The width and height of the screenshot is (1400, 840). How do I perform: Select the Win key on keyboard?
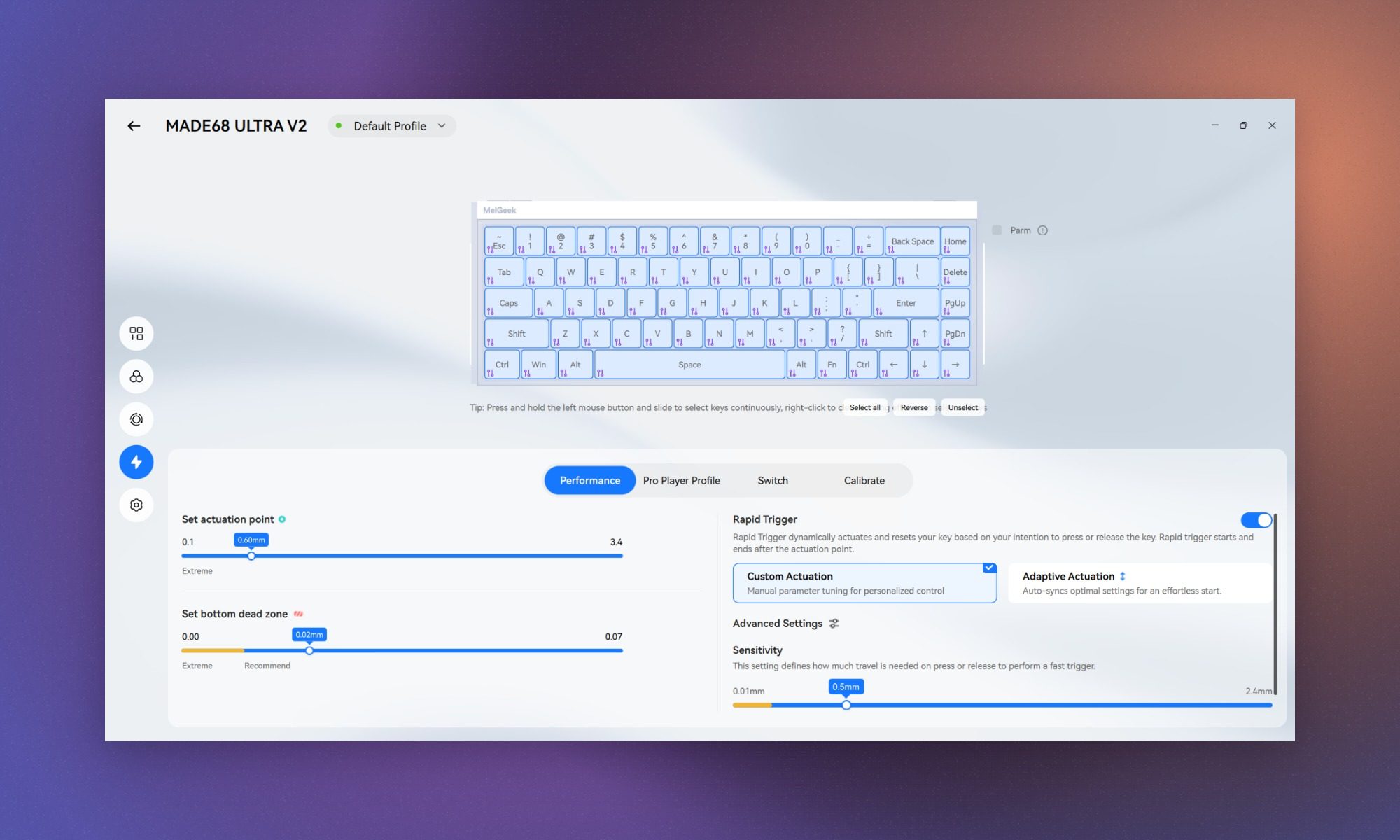[x=538, y=365]
